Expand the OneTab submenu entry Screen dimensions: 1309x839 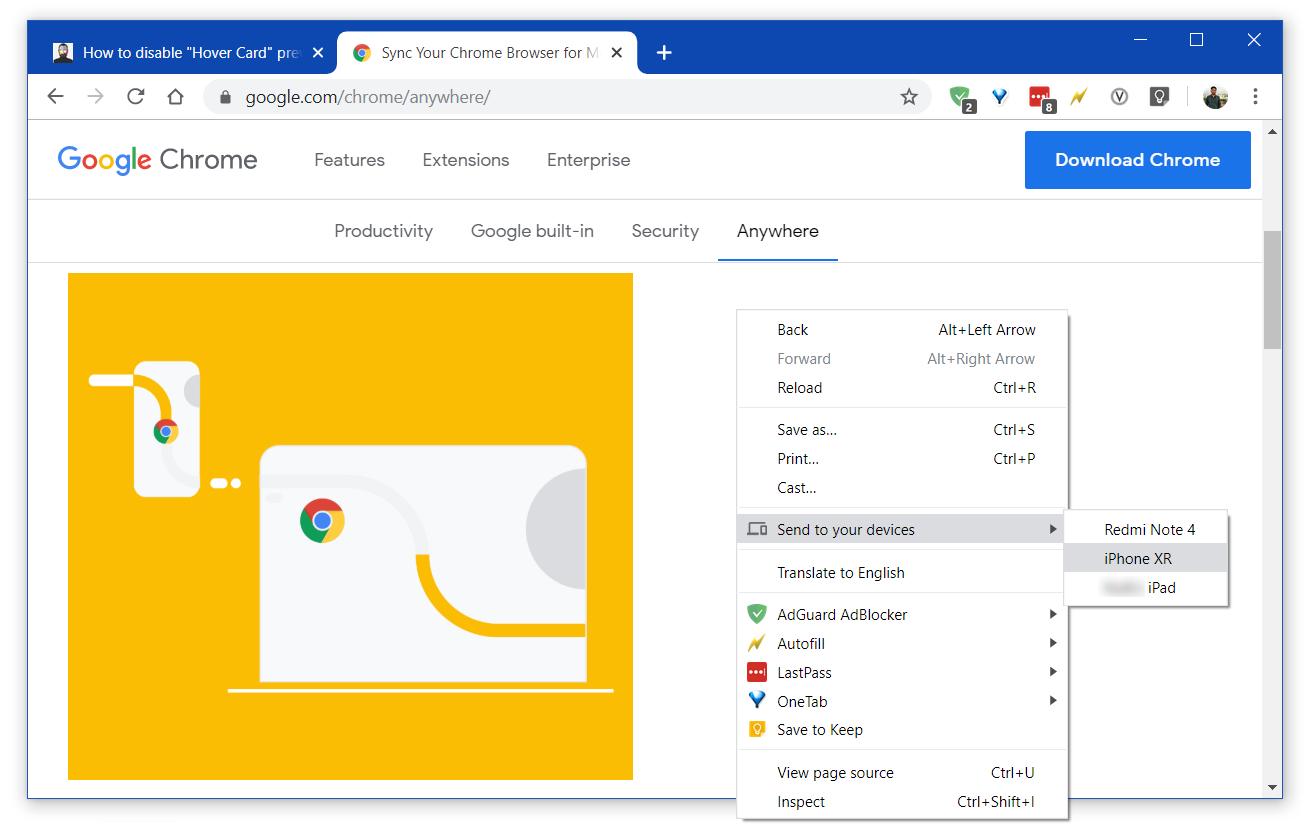pyautogui.click(x=902, y=702)
